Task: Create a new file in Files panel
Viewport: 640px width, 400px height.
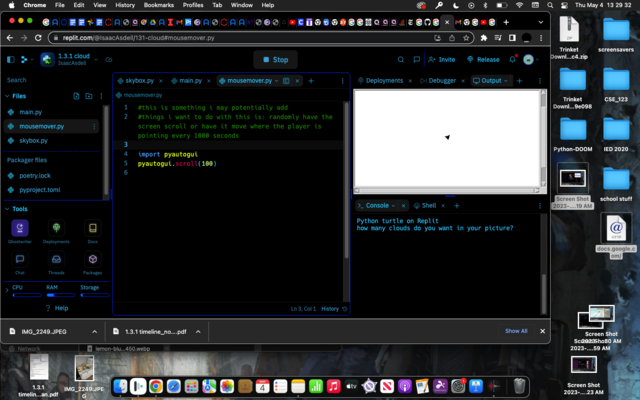Action: click(x=76, y=96)
